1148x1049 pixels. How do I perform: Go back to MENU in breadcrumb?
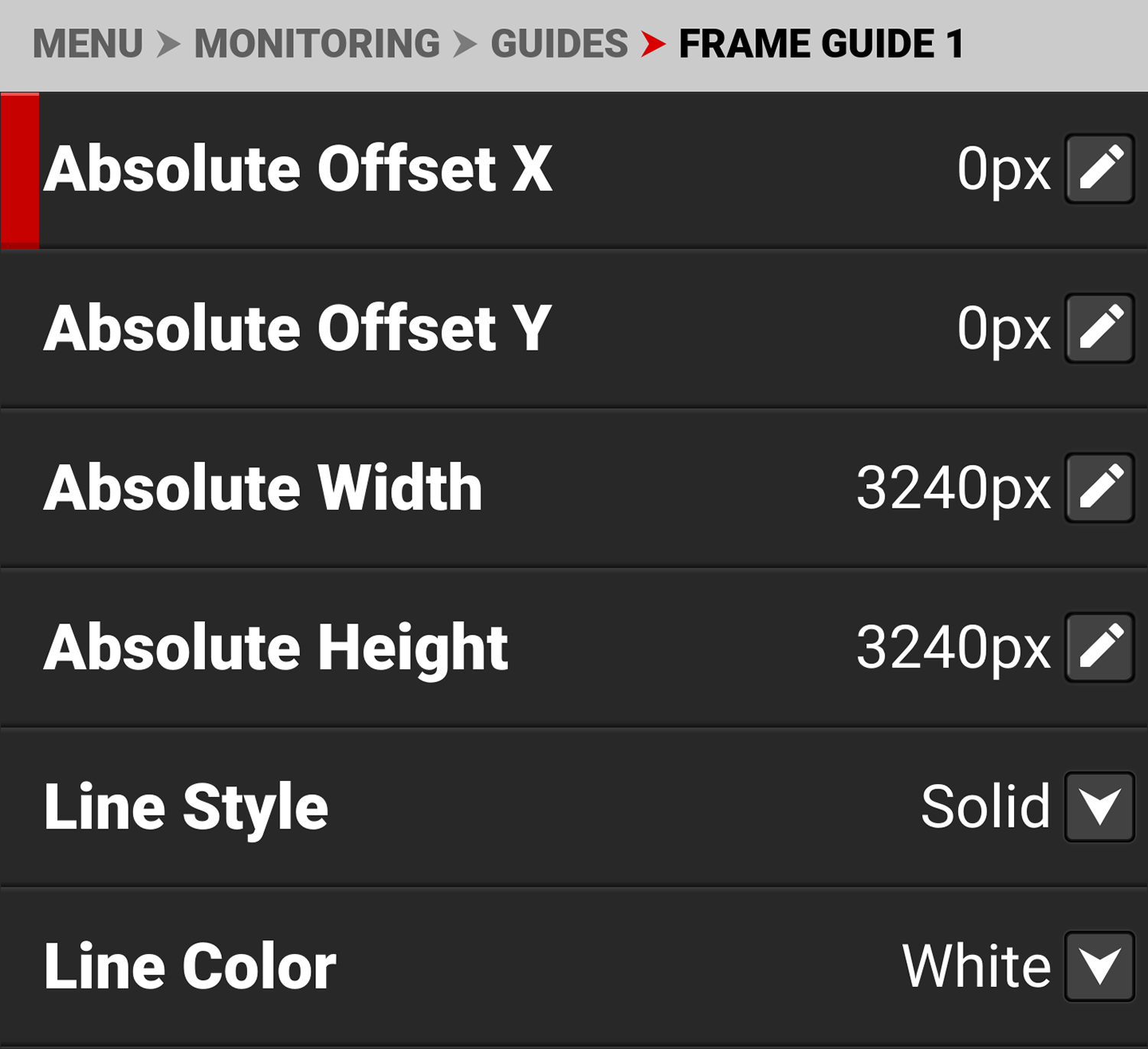click(88, 44)
